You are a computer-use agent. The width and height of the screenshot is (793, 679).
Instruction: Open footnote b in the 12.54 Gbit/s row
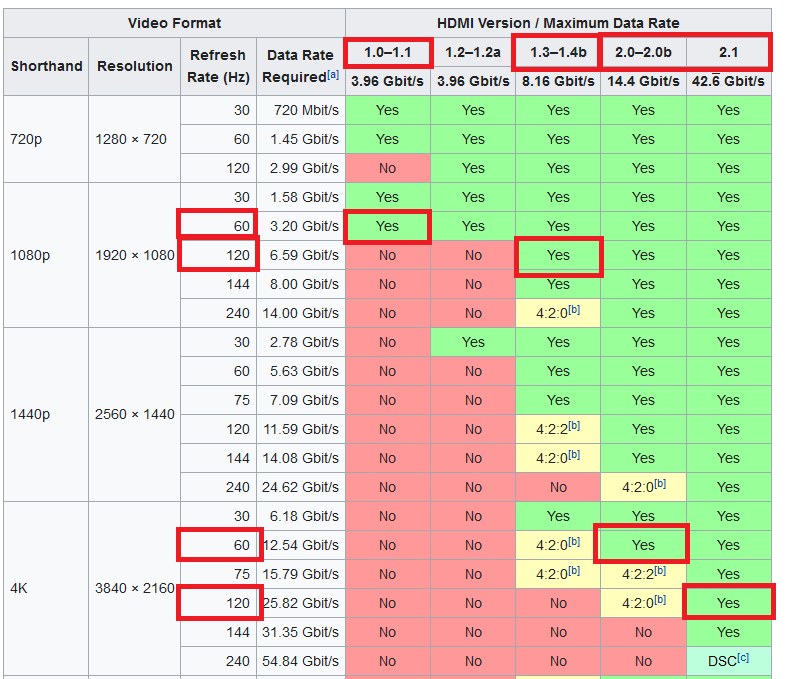click(x=574, y=541)
